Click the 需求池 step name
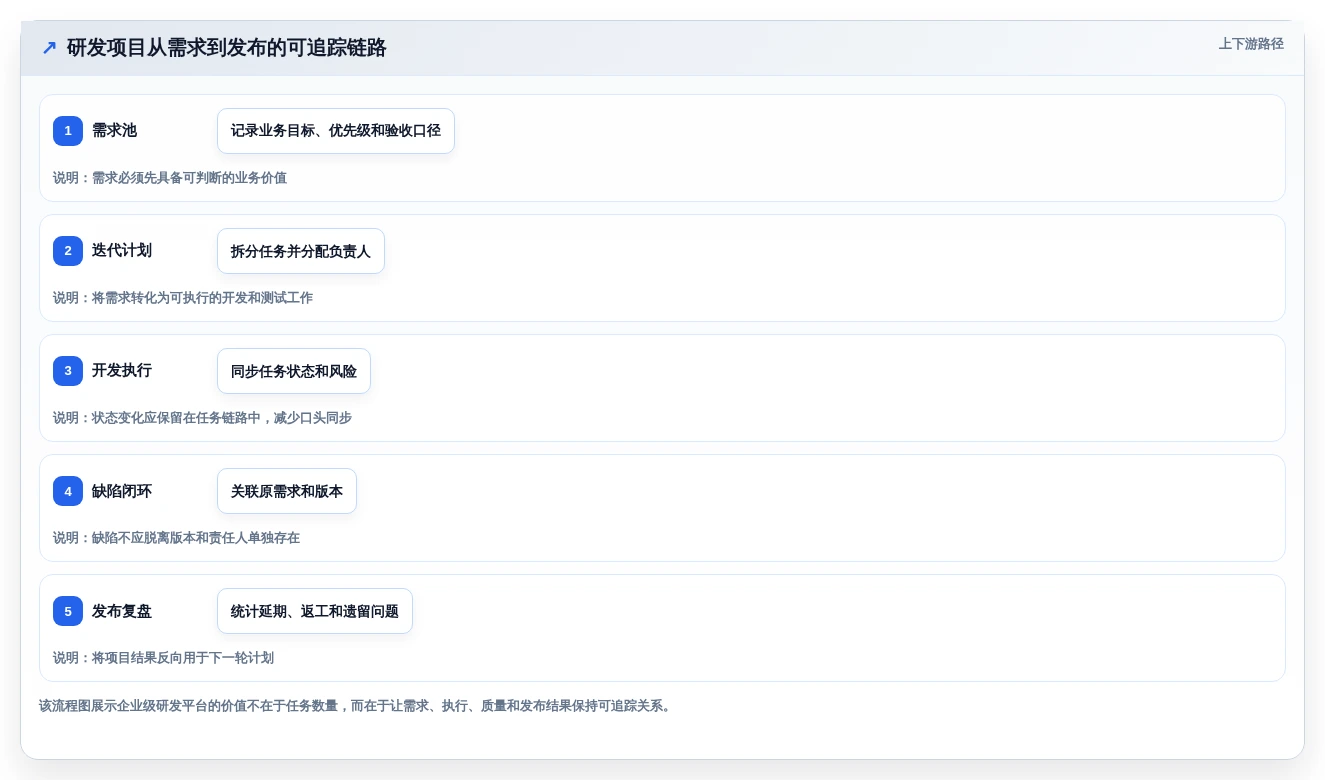 114,130
